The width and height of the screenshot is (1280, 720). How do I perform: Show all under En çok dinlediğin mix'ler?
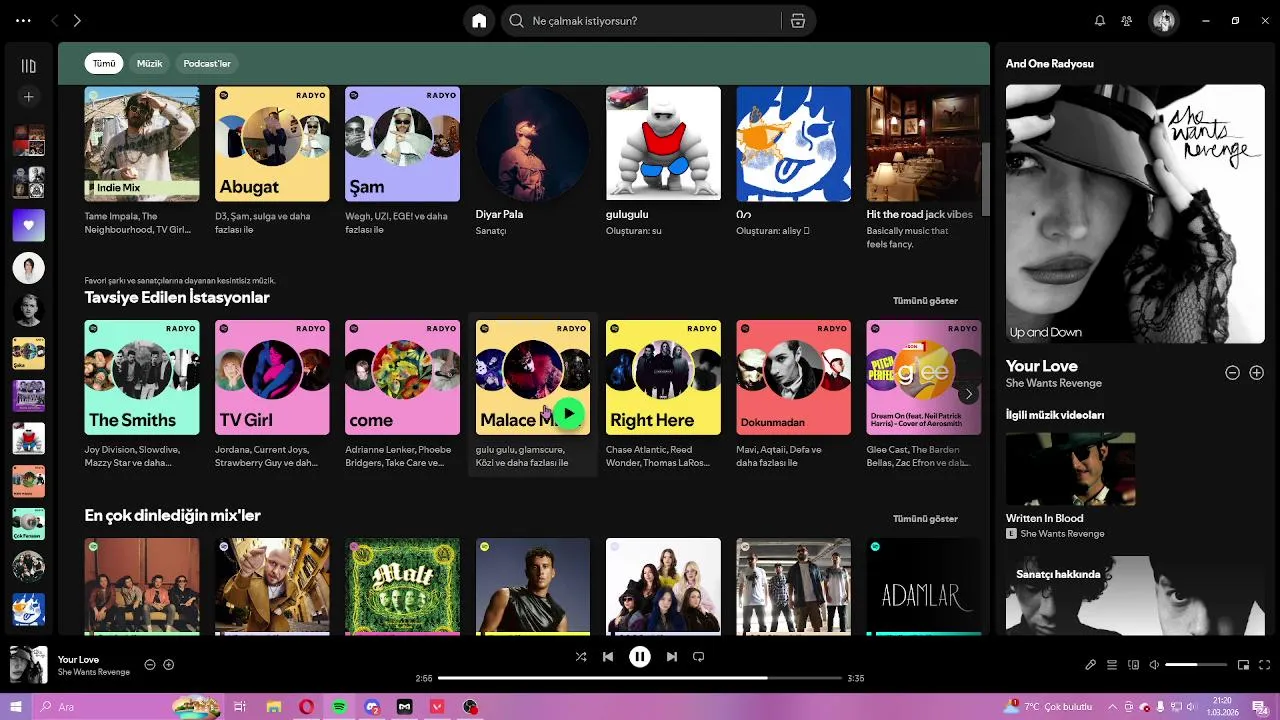coord(925,519)
